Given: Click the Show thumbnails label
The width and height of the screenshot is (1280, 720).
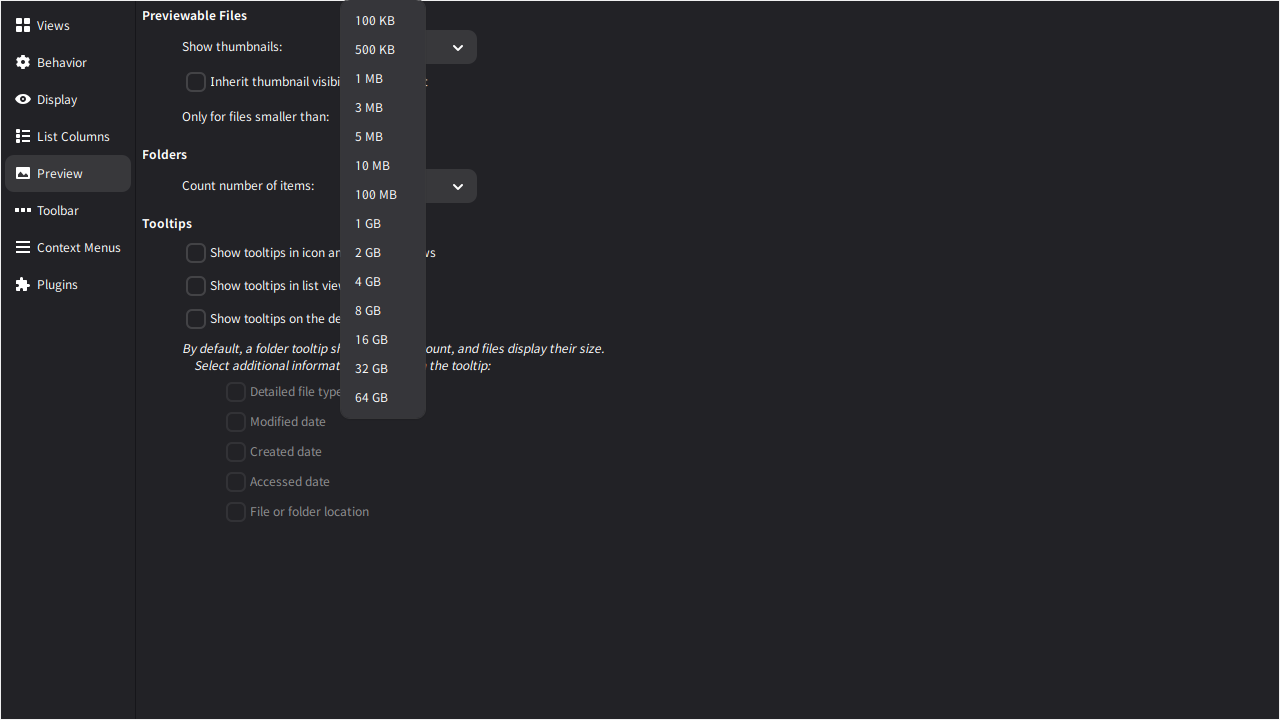Looking at the screenshot, I should [232, 47].
